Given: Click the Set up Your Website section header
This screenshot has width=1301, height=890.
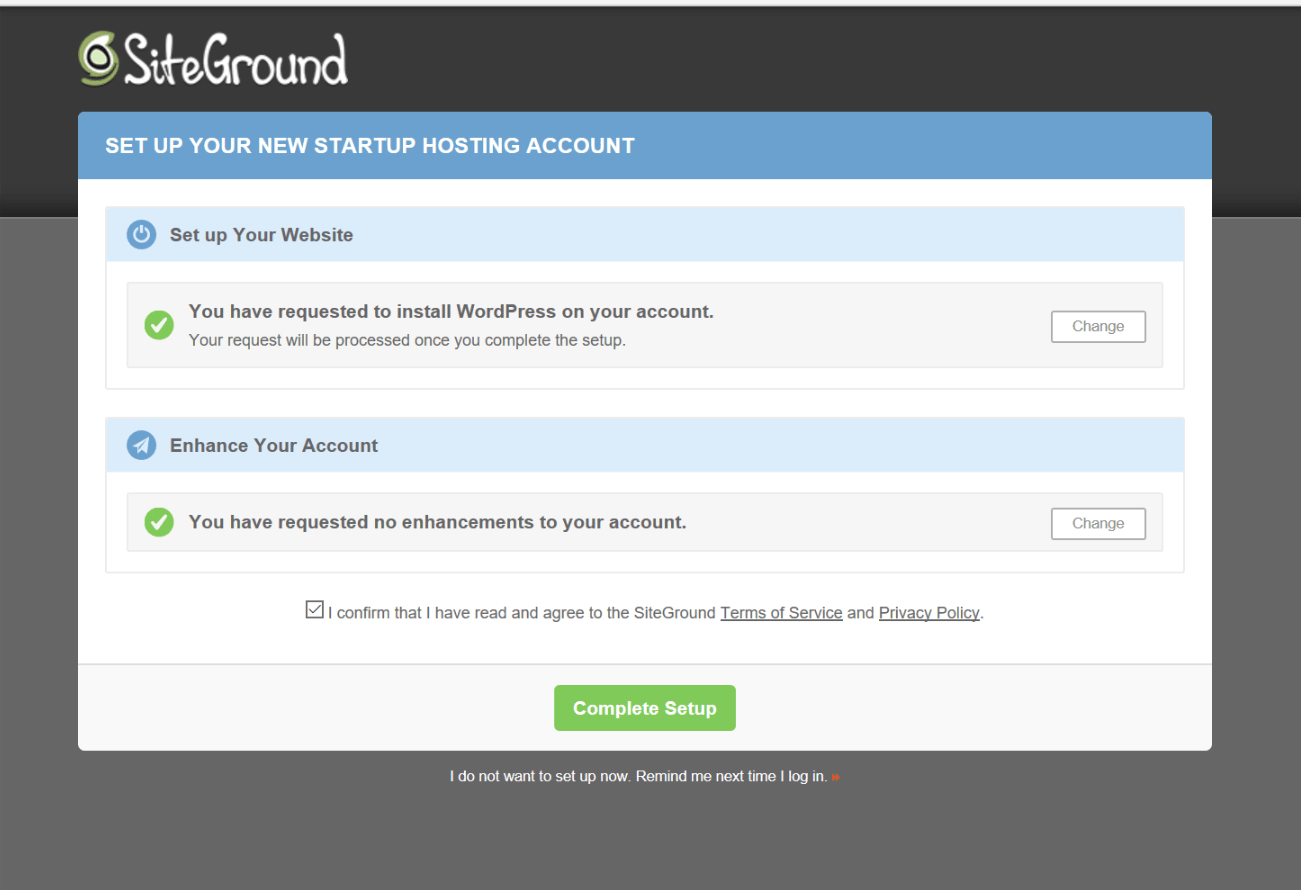Looking at the screenshot, I should click(645, 235).
